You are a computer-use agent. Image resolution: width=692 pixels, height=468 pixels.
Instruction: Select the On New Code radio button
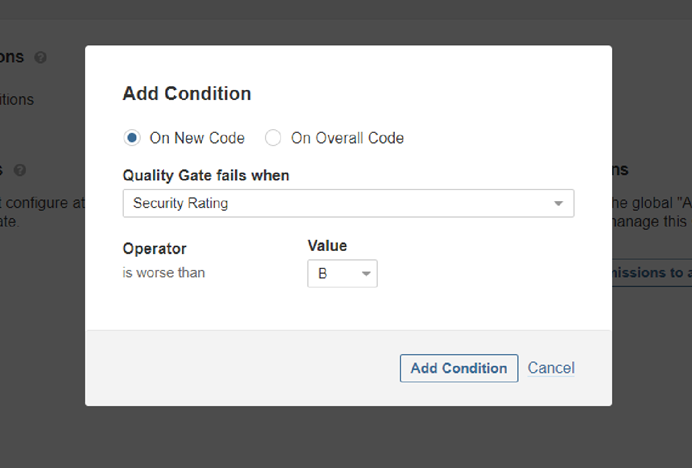click(132, 138)
